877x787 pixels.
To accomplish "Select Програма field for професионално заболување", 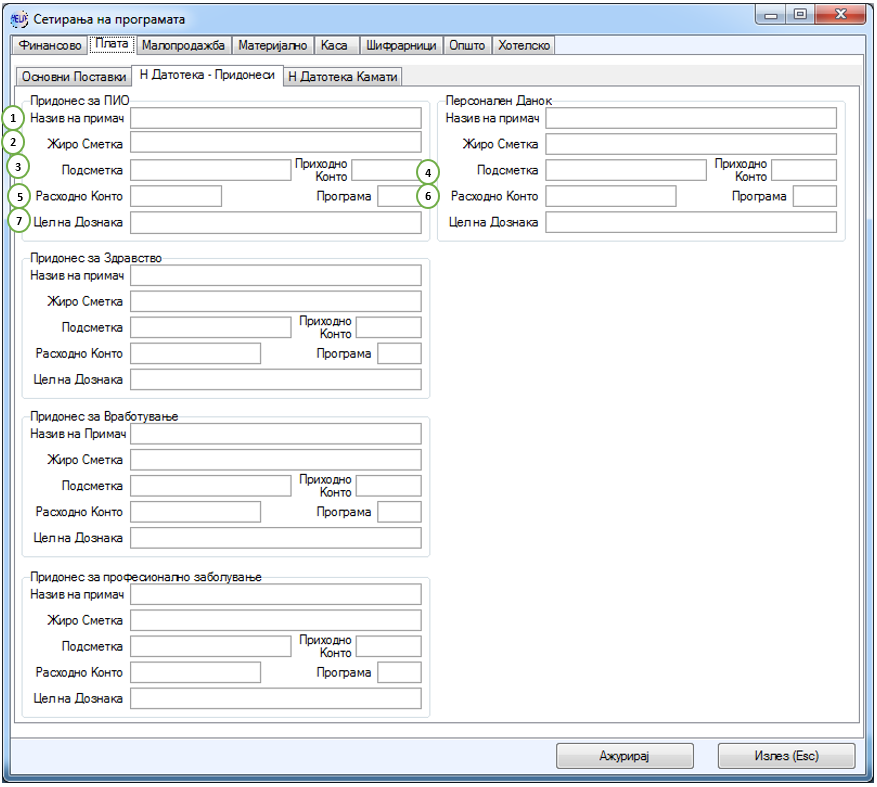I will pyautogui.click(x=399, y=672).
